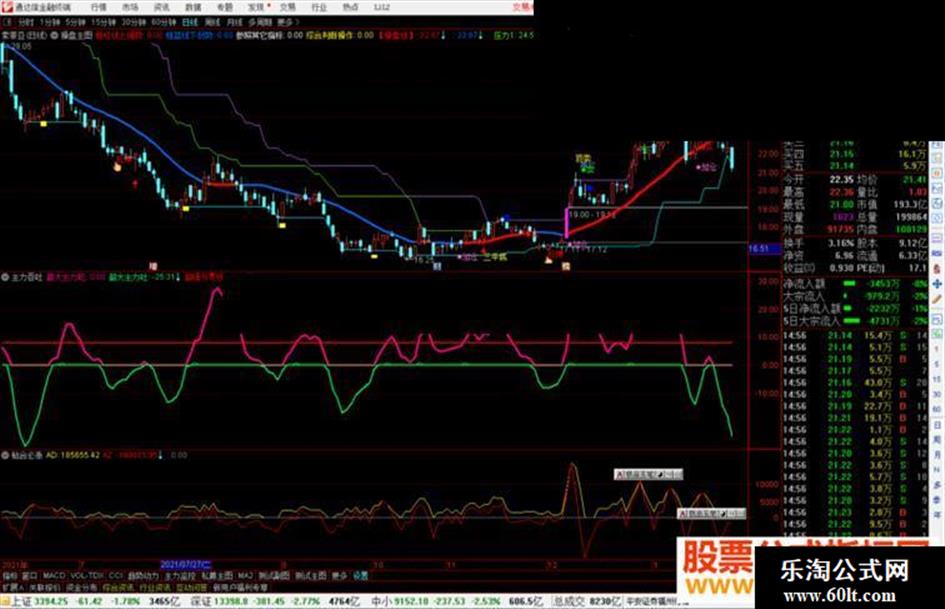Select the MAJ indicator tab
The height and width of the screenshot is (609, 945).
coord(245,576)
